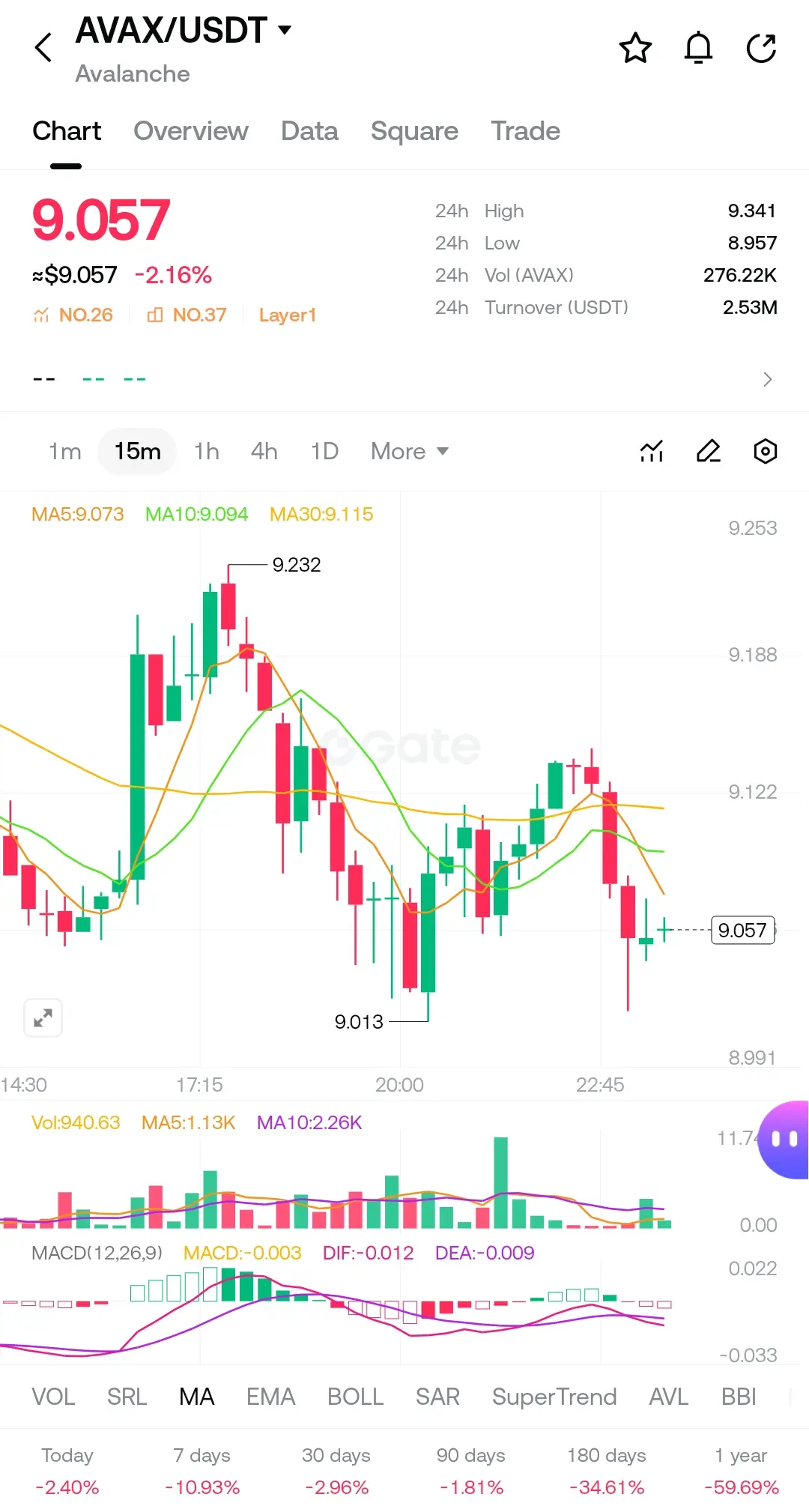Select the Chart tab

(x=67, y=131)
